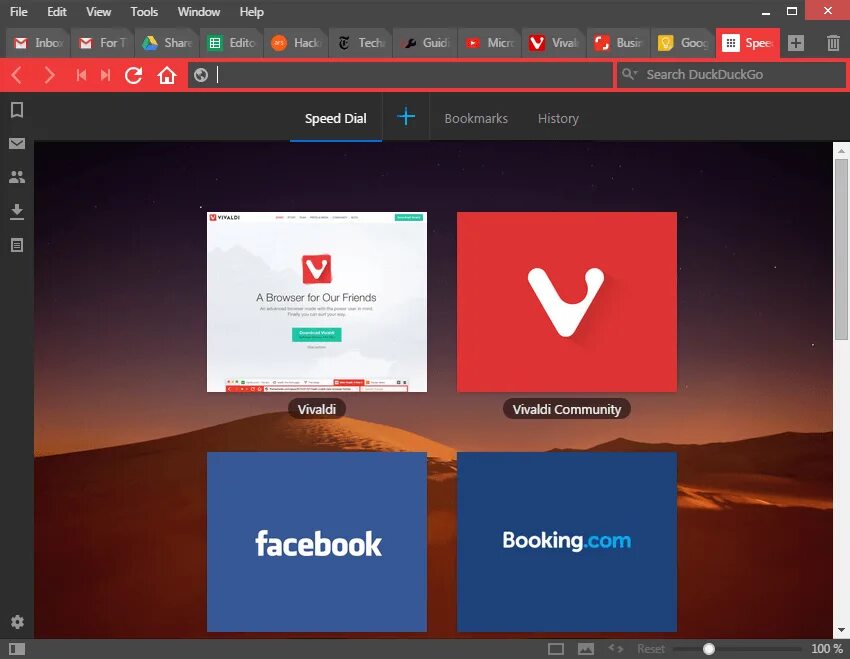Select the Speed Dial start page section
Image resolution: width=850 pixels, height=659 pixels.
(336, 118)
